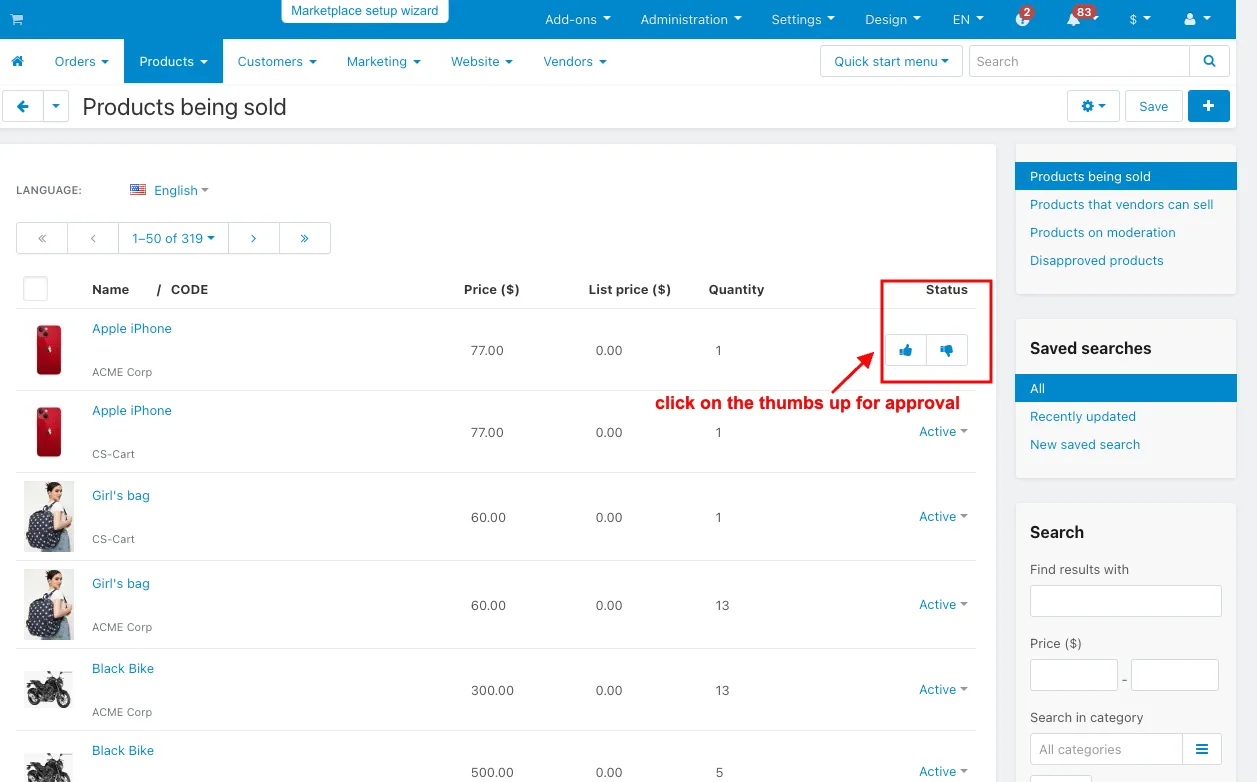Open the notifications bell icon

click(x=1073, y=19)
